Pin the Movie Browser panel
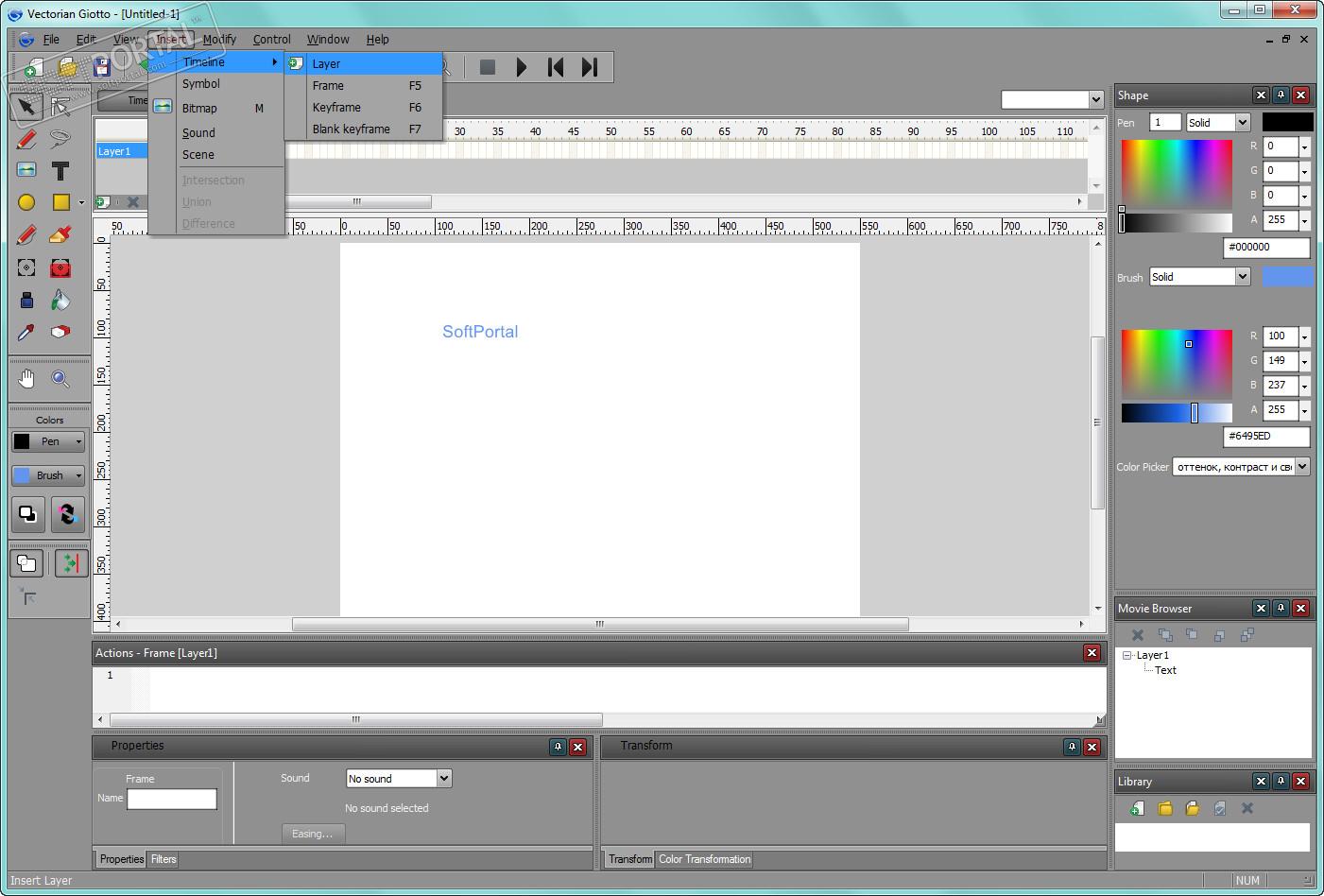This screenshot has height=896, width=1324. click(1281, 609)
